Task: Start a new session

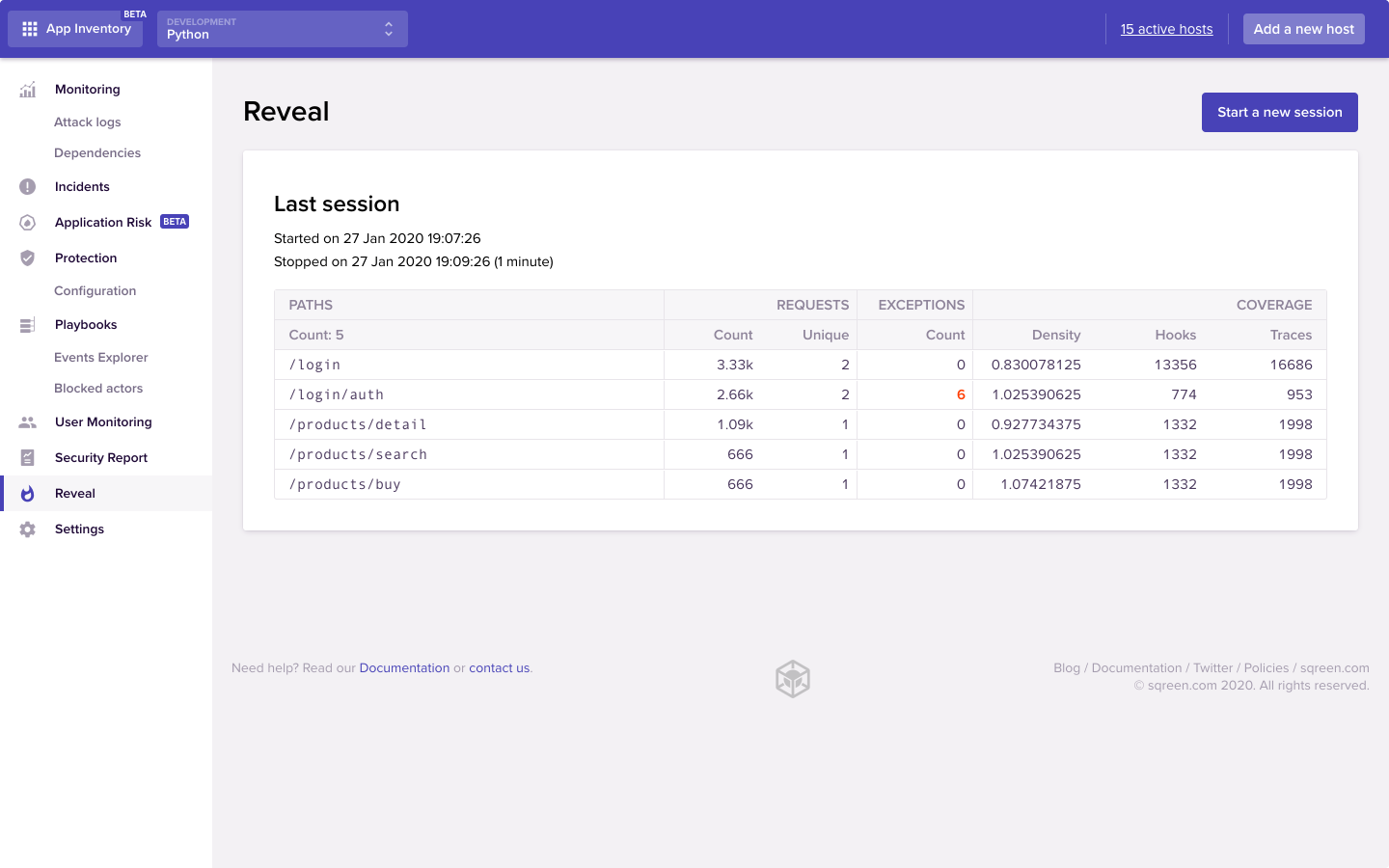Action: click(x=1279, y=113)
